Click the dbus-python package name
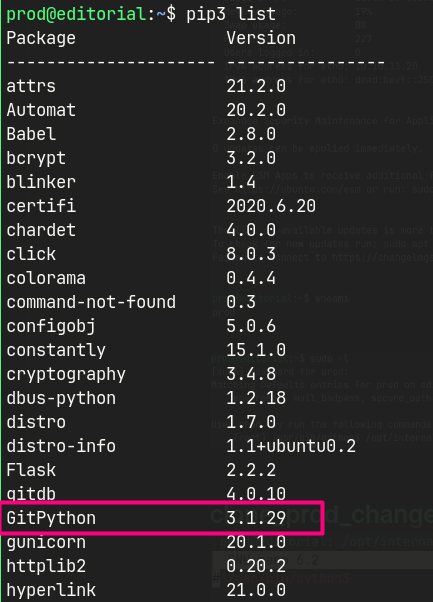Image resolution: width=433 pixels, height=602 pixels. [x=61, y=398]
